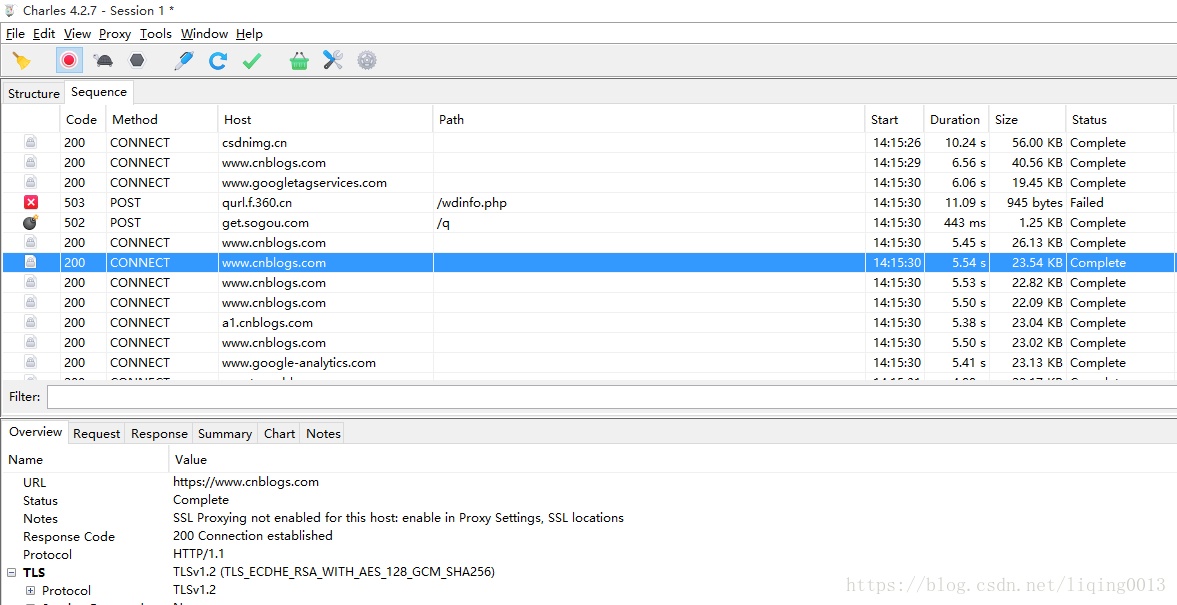
Task: Select the www.google-analytics.com row
Action: point(588,363)
